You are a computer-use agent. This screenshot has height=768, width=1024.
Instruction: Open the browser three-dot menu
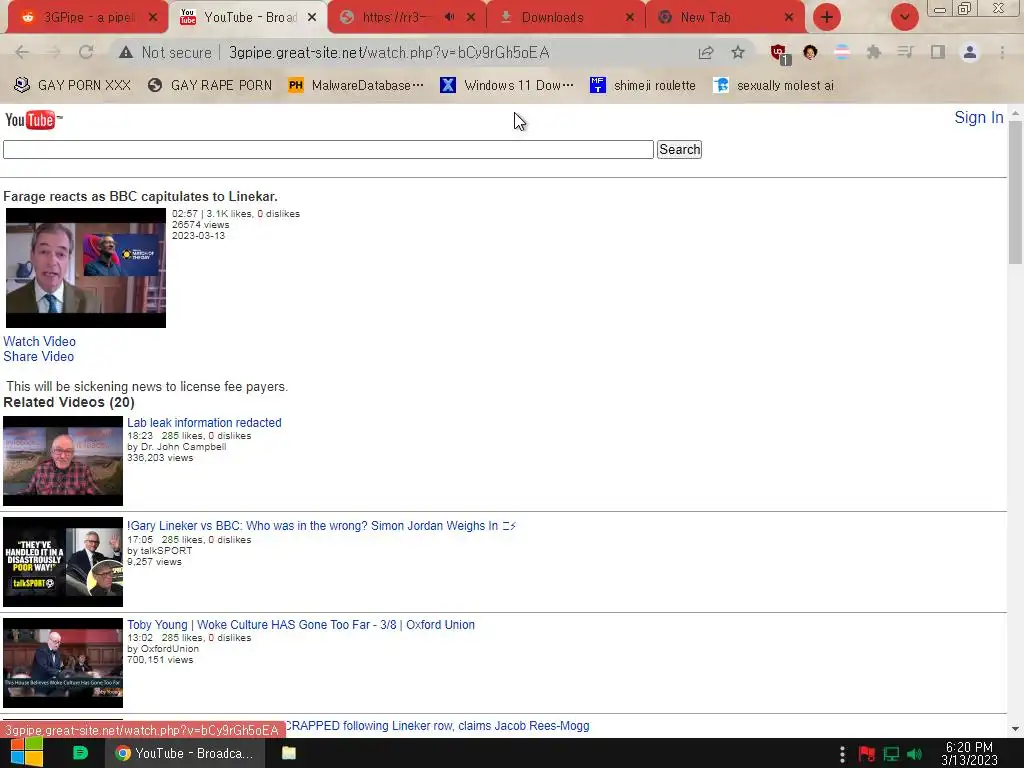1002,52
